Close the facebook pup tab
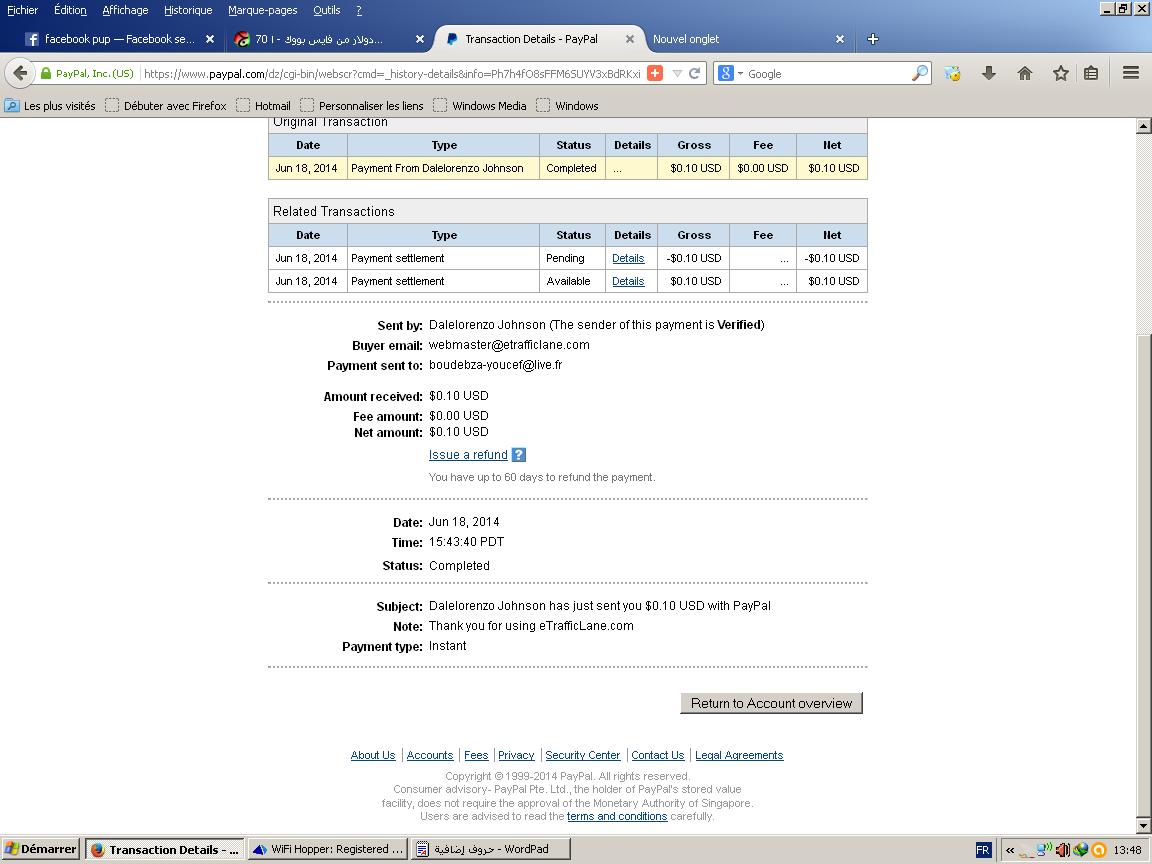This screenshot has height=864, width=1152. click(x=210, y=39)
